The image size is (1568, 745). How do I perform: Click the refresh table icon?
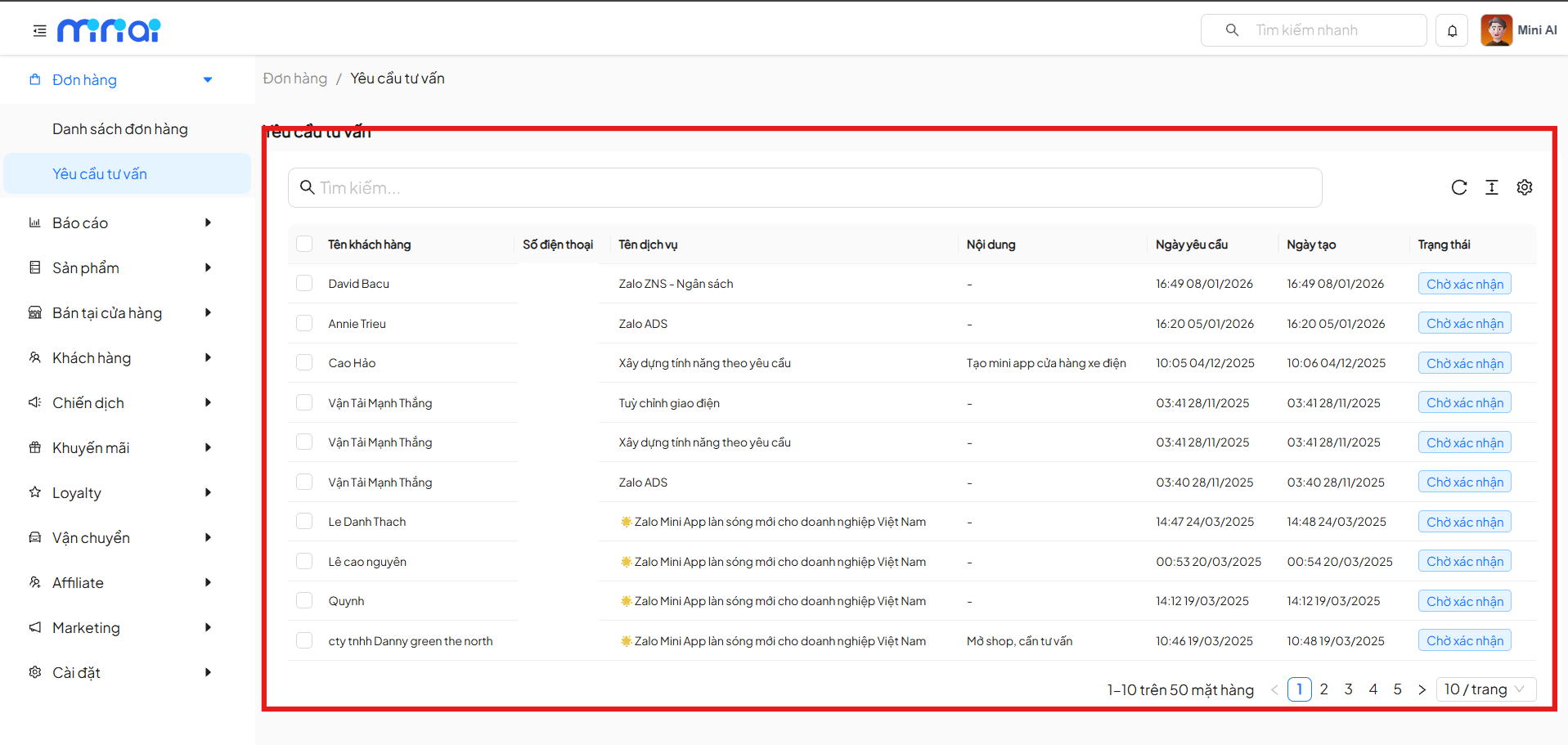click(1459, 187)
